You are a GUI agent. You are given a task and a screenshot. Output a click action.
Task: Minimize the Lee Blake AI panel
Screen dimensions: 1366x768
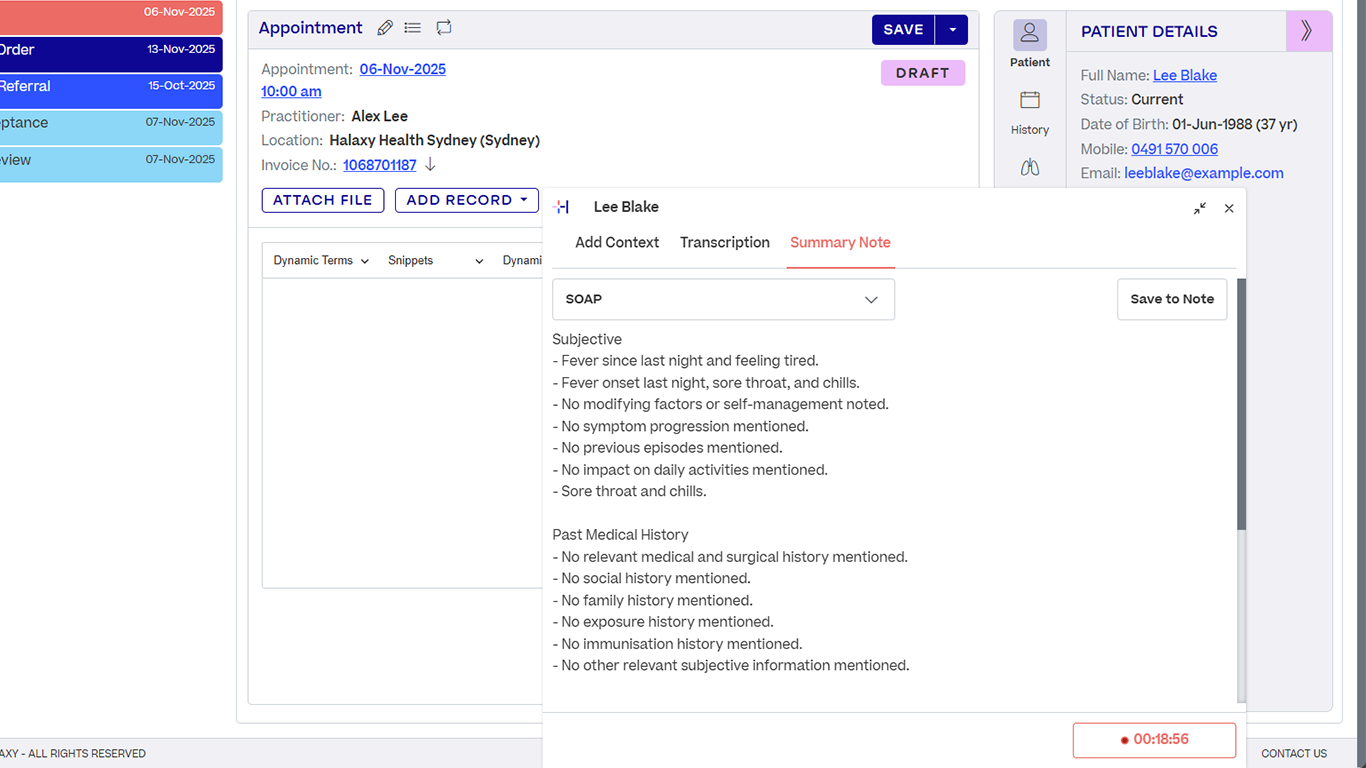(x=1200, y=208)
